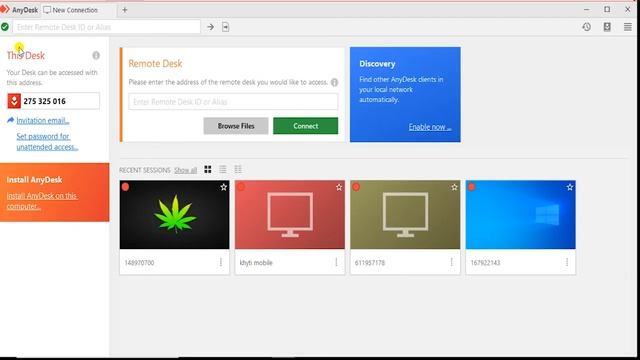Focus the top address bar input field
The height and width of the screenshot is (360, 640).
(106, 27)
